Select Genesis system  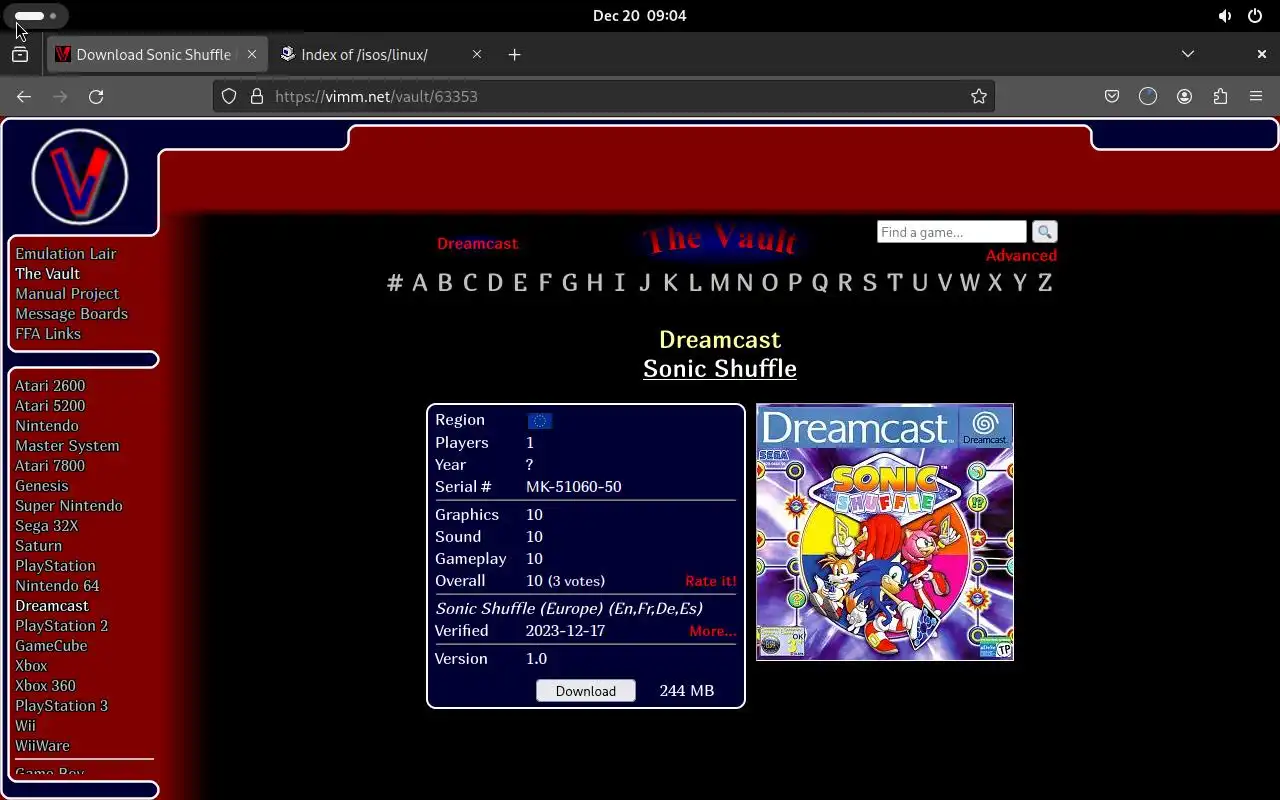(42, 486)
